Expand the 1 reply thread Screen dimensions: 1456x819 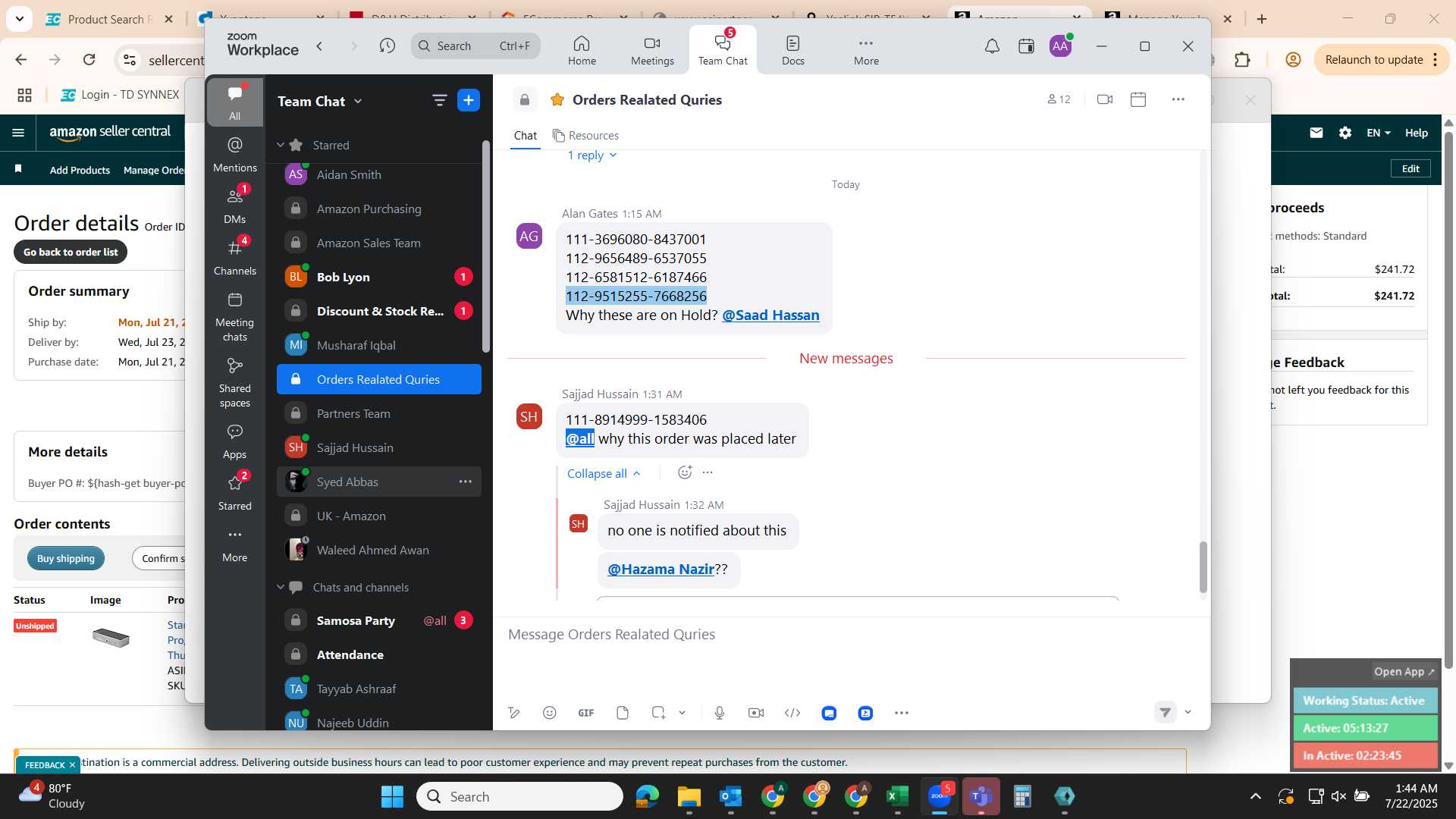coord(591,155)
